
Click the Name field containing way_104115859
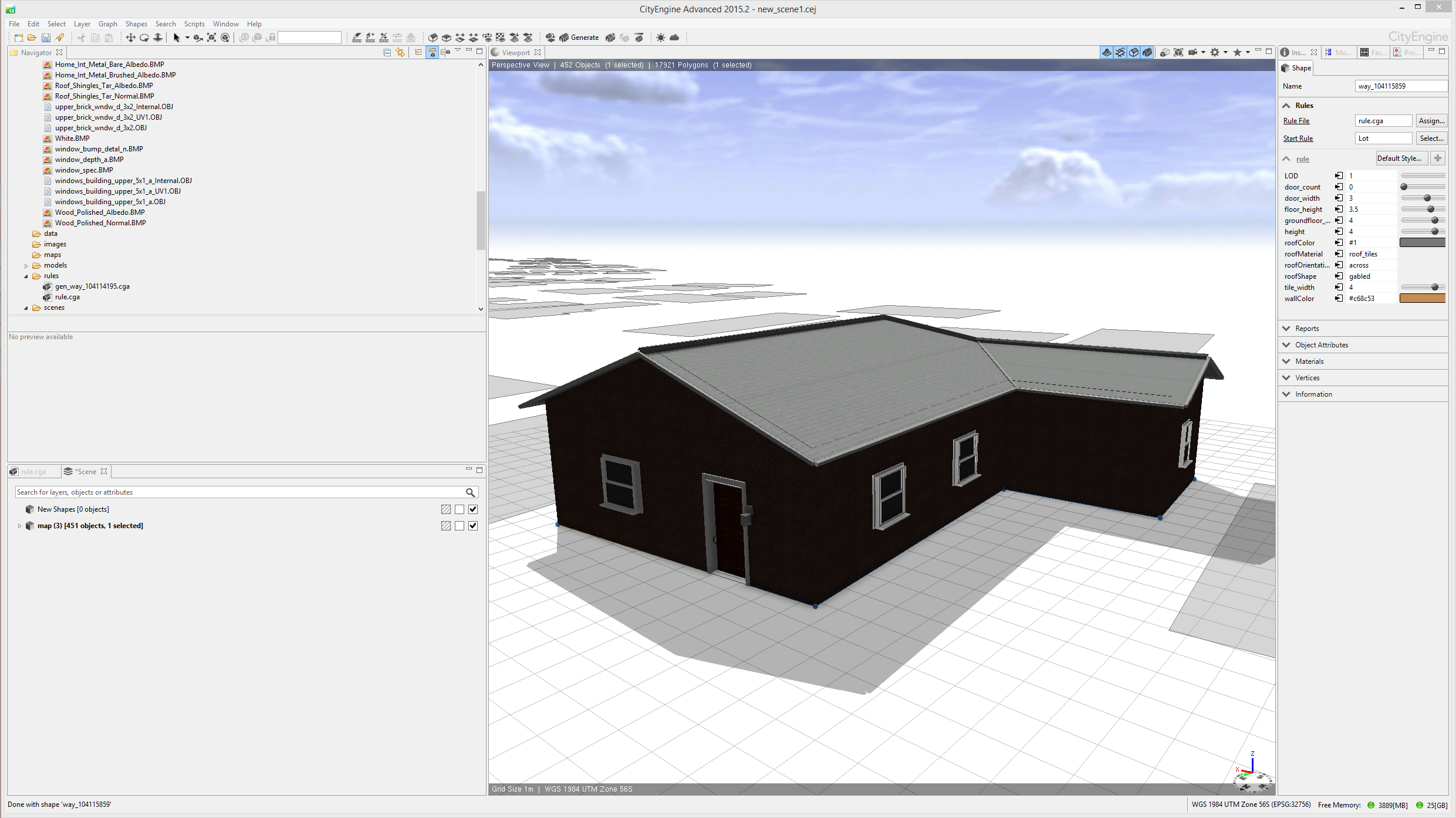[1401, 86]
